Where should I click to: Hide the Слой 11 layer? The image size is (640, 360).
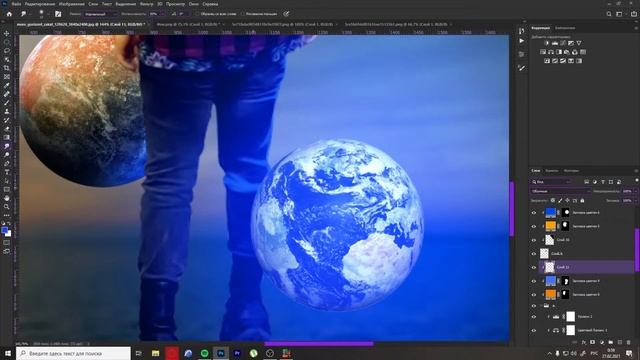tap(533, 267)
